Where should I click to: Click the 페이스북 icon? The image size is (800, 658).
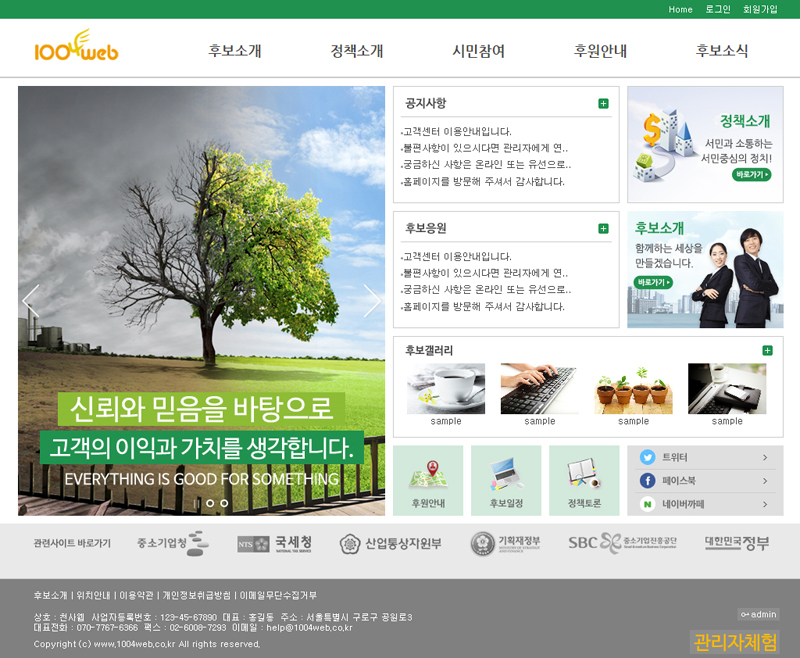(647, 481)
